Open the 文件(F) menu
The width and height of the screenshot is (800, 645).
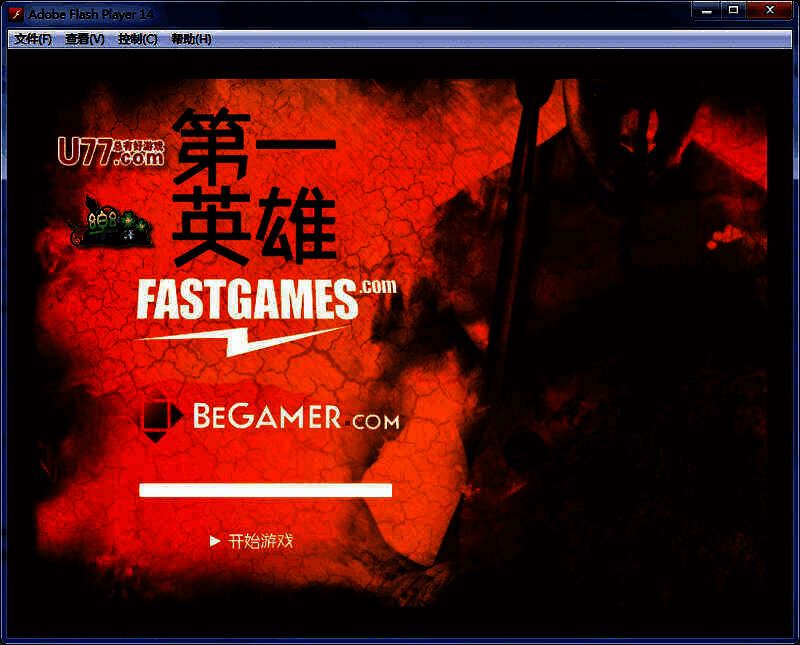(x=33, y=39)
